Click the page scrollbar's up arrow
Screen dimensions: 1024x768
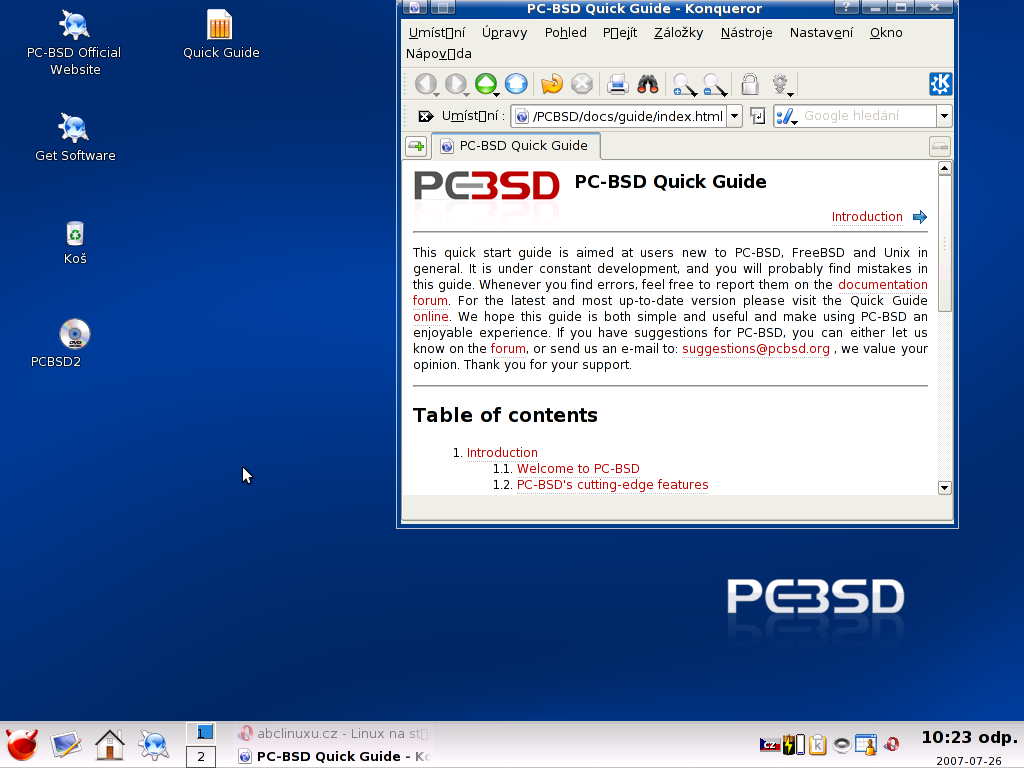(944, 168)
